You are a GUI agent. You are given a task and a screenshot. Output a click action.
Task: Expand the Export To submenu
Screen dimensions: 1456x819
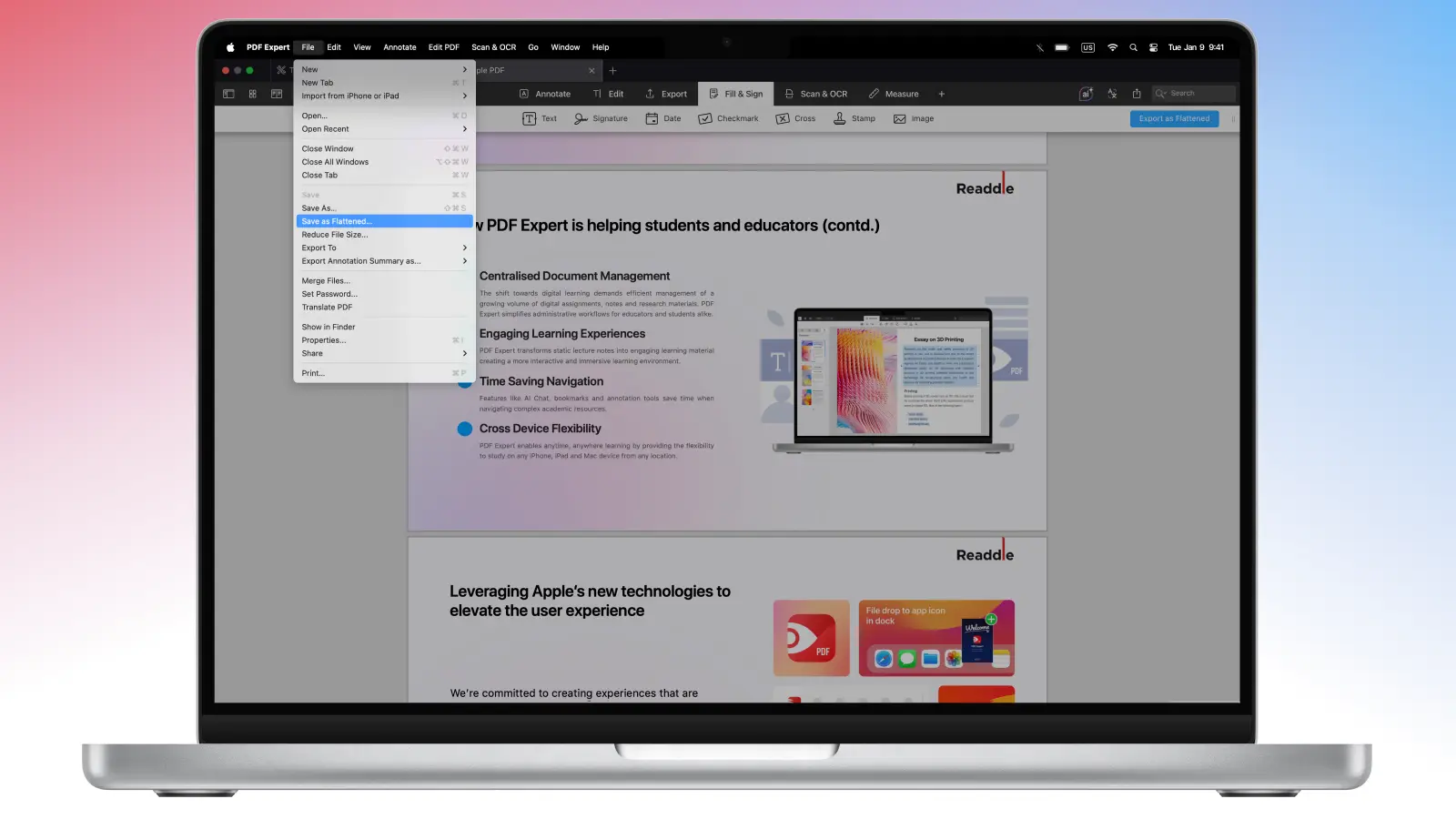pyautogui.click(x=382, y=248)
